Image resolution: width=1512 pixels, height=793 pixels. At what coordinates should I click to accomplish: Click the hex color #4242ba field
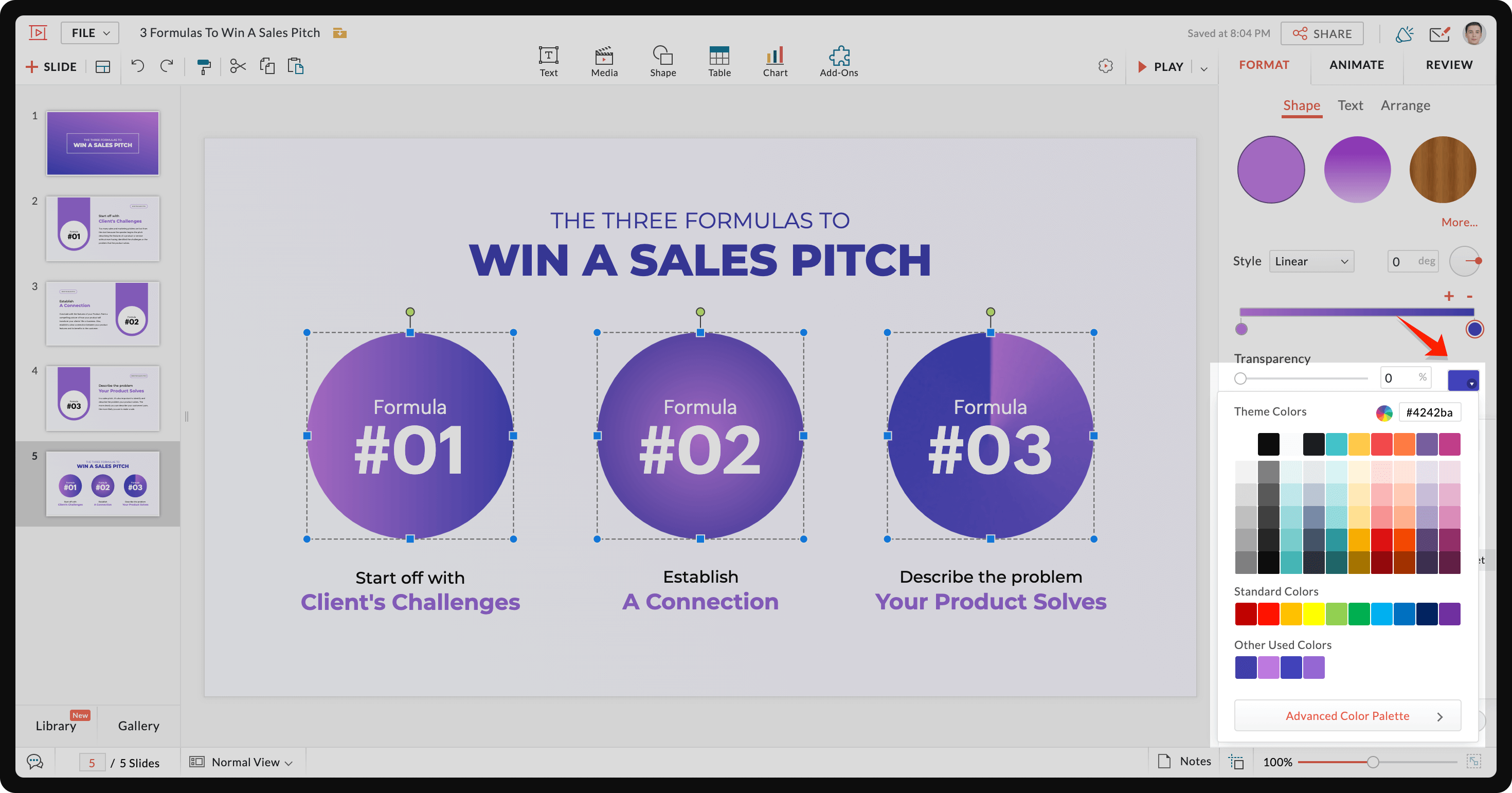coord(1429,412)
